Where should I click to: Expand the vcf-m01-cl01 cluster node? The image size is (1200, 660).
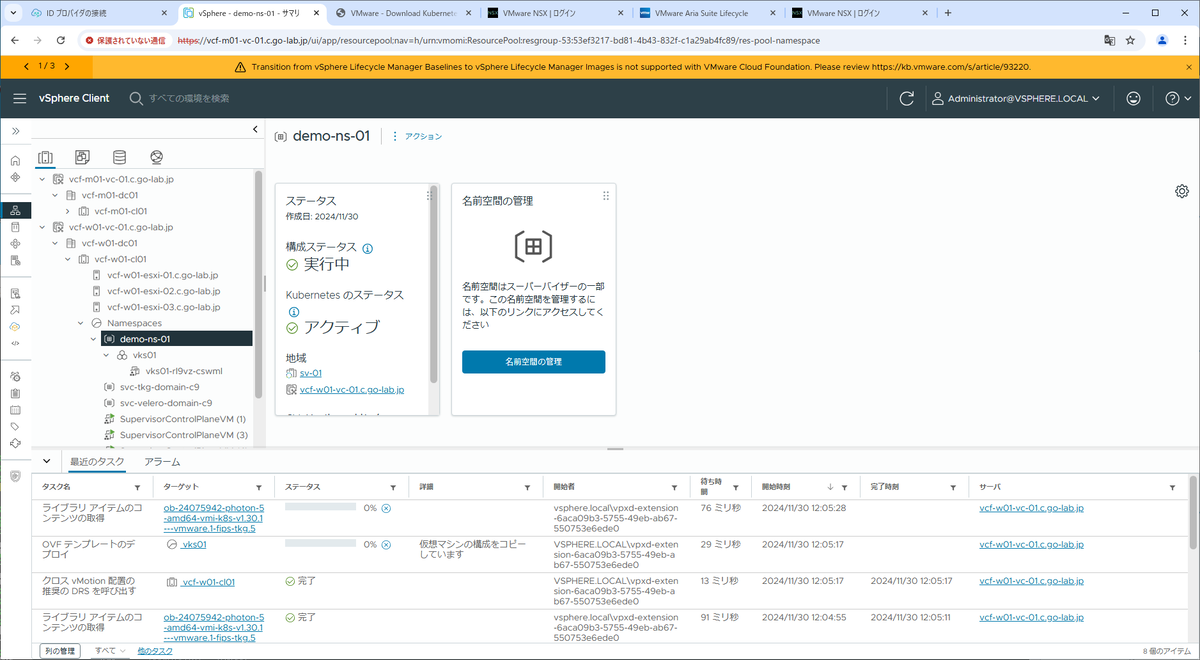[68, 211]
